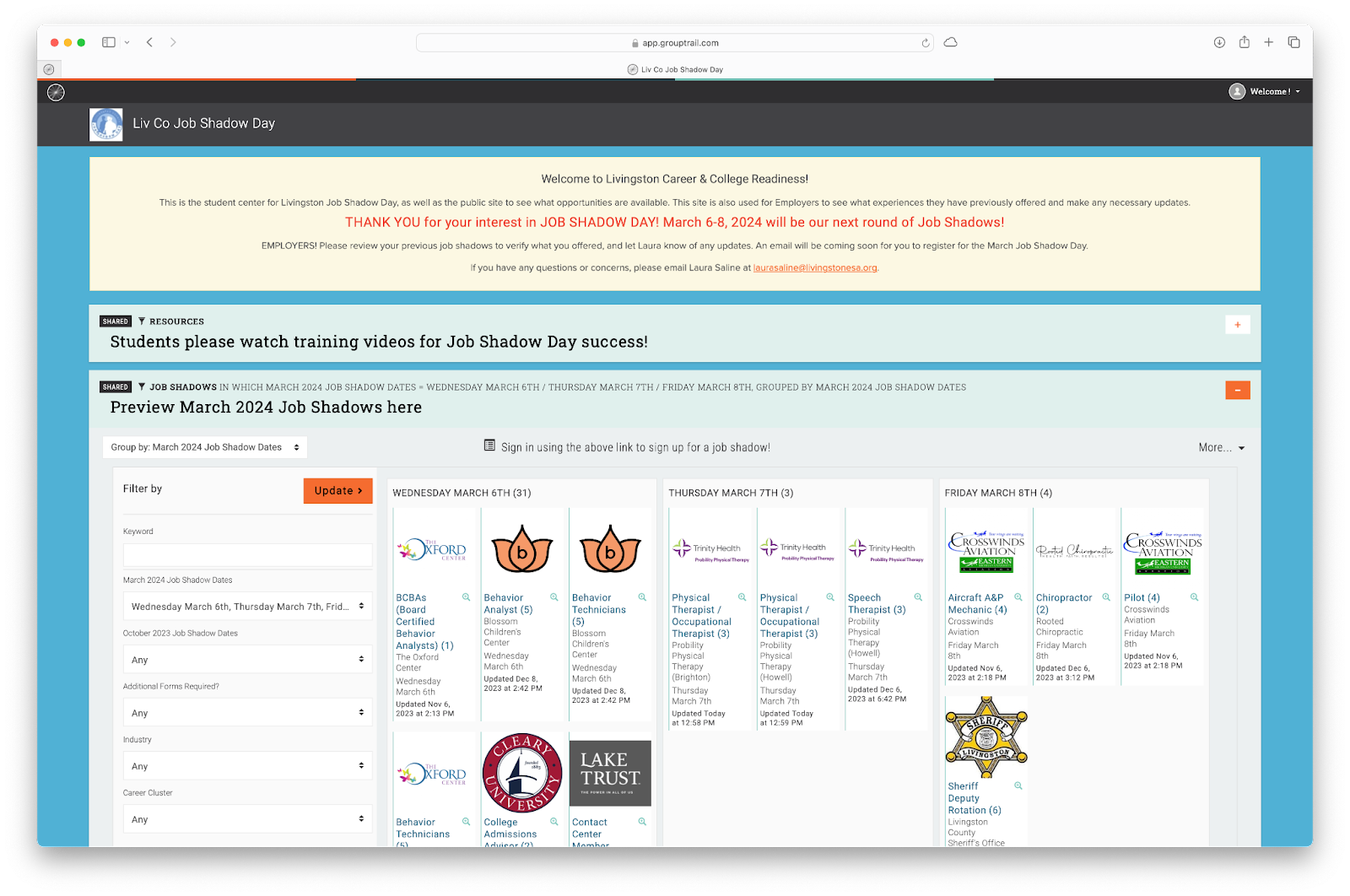Viewport: 1350px width, 896px height.
Task: Click the filter funnel icon beside Resources
Action: [142, 321]
